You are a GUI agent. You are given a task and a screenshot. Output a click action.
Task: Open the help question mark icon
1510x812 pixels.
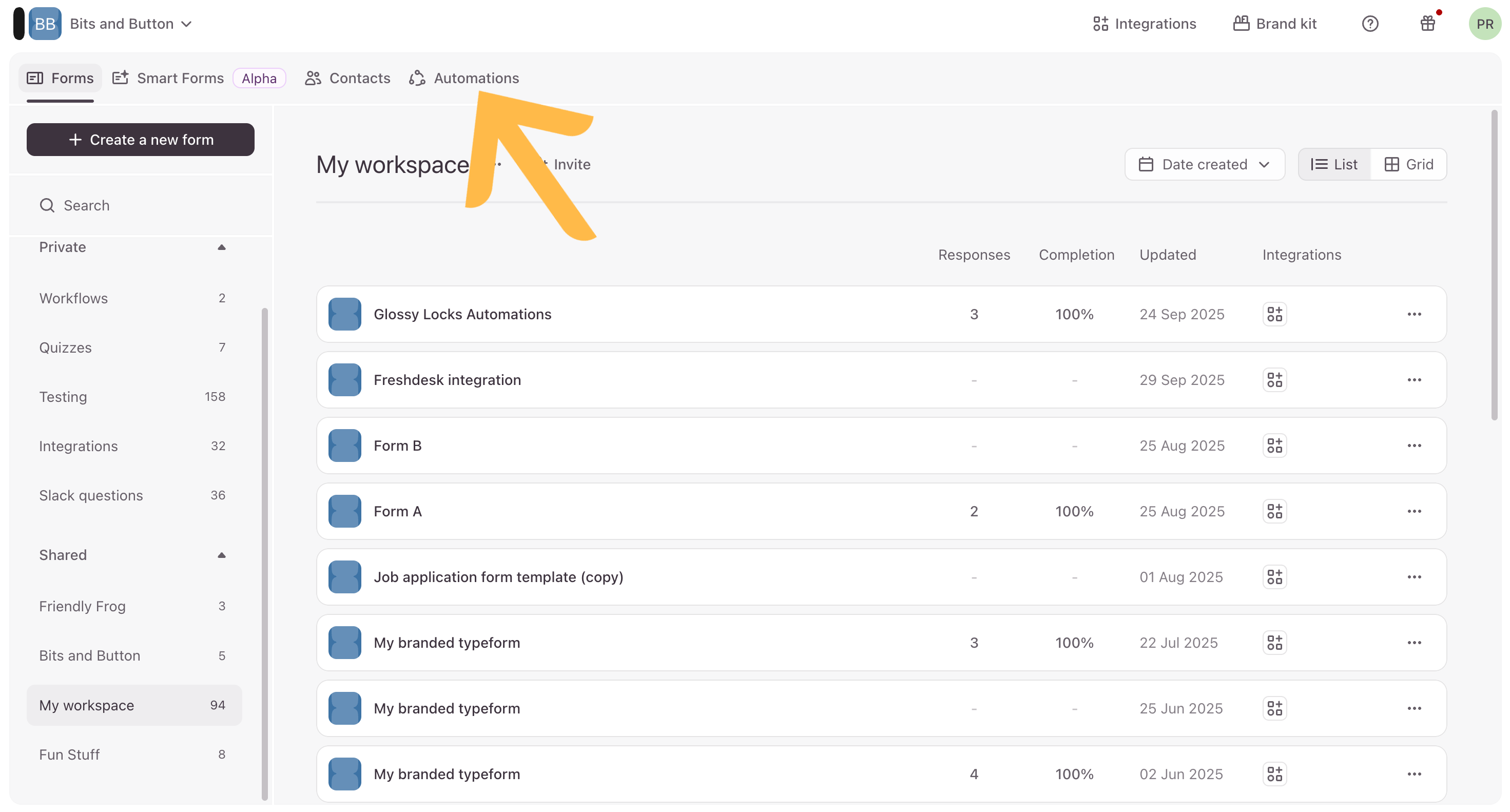(x=1369, y=24)
